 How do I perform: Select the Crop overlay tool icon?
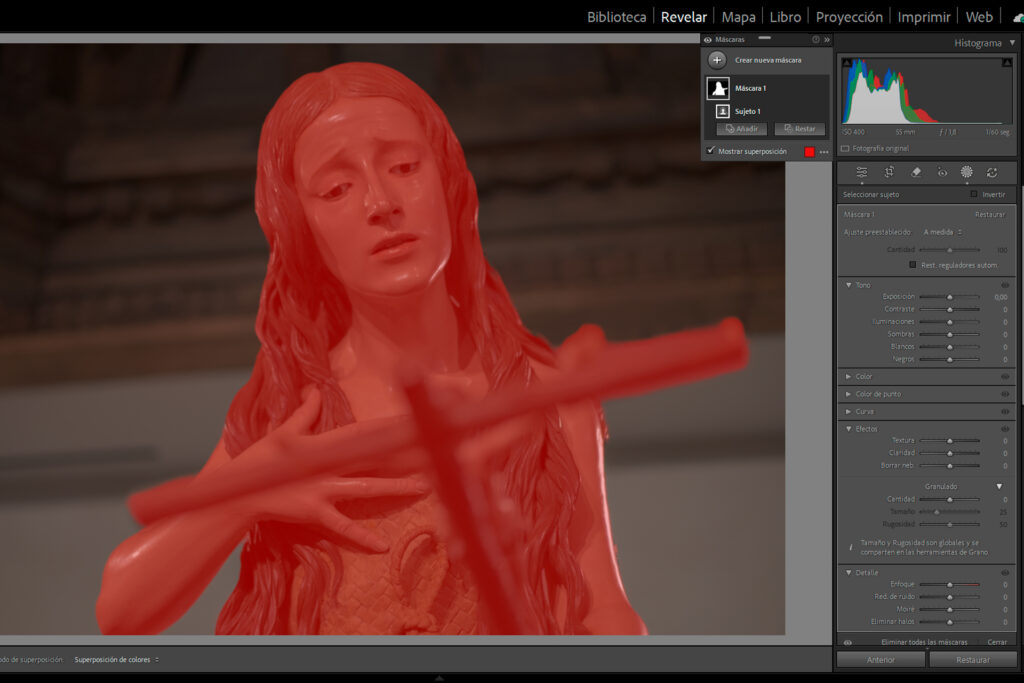pyautogui.click(x=889, y=172)
